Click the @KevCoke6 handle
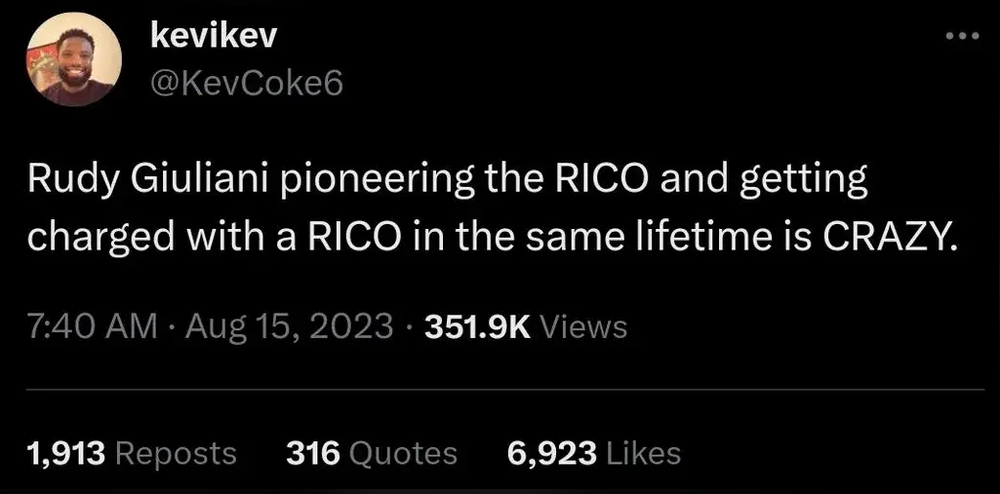The width and height of the screenshot is (1000, 494). [x=246, y=83]
